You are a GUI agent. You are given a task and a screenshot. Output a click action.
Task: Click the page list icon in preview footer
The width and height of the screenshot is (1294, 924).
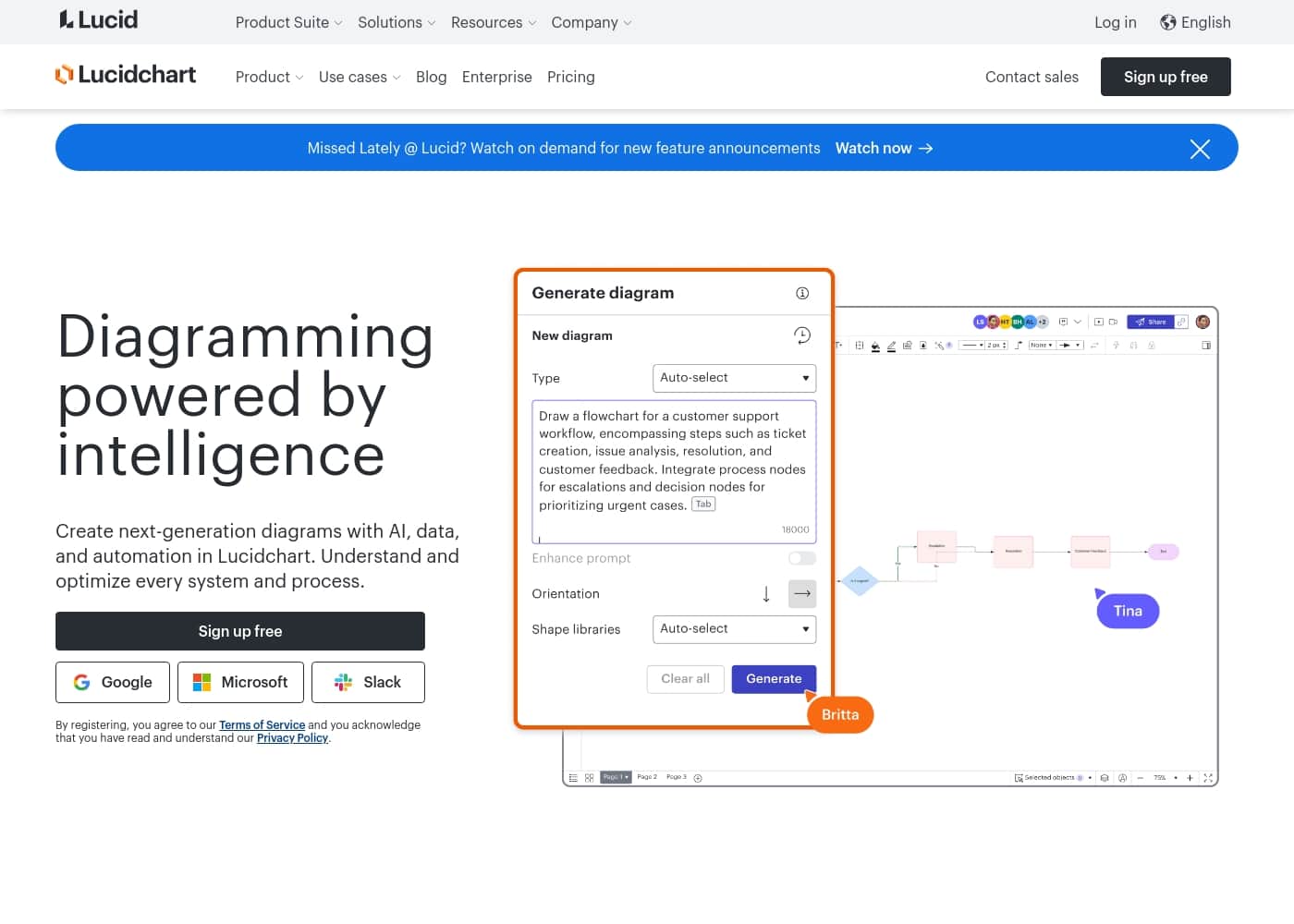(x=573, y=778)
